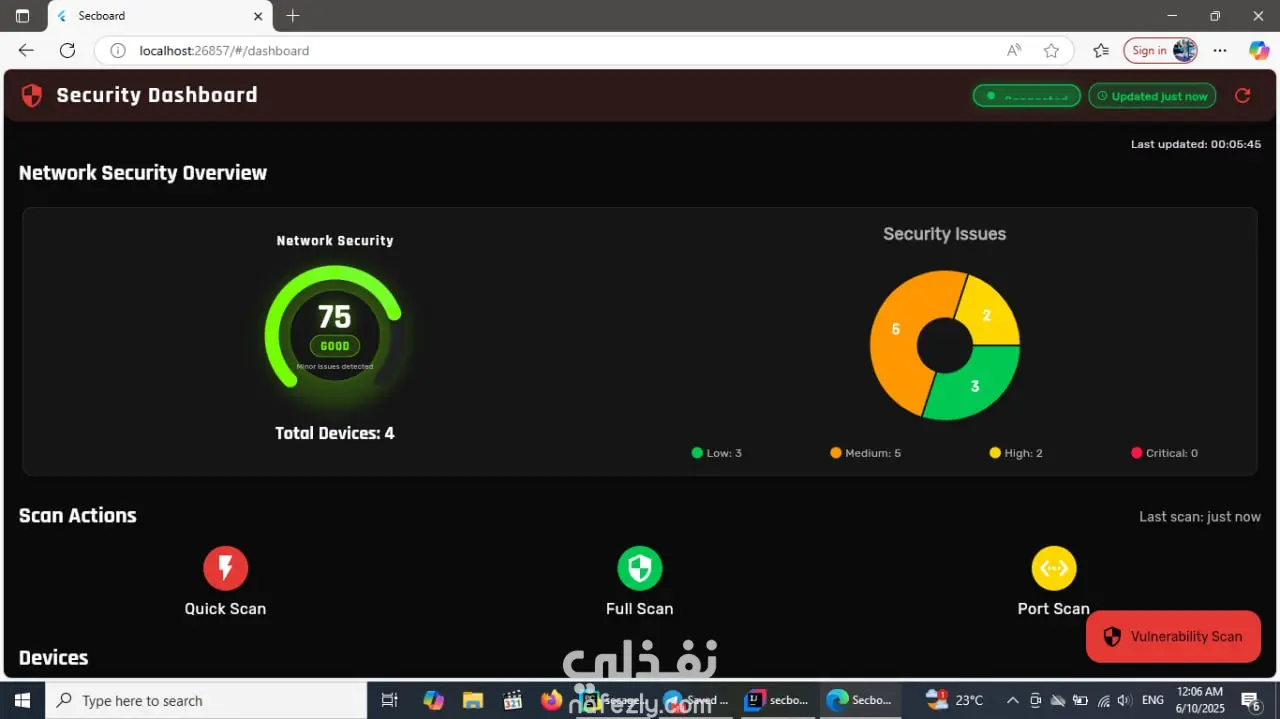Switch to the Edge Secbo... taskbar window
Image resolution: width=1280 pixels, height=719 pixels.
pos(860,700)
